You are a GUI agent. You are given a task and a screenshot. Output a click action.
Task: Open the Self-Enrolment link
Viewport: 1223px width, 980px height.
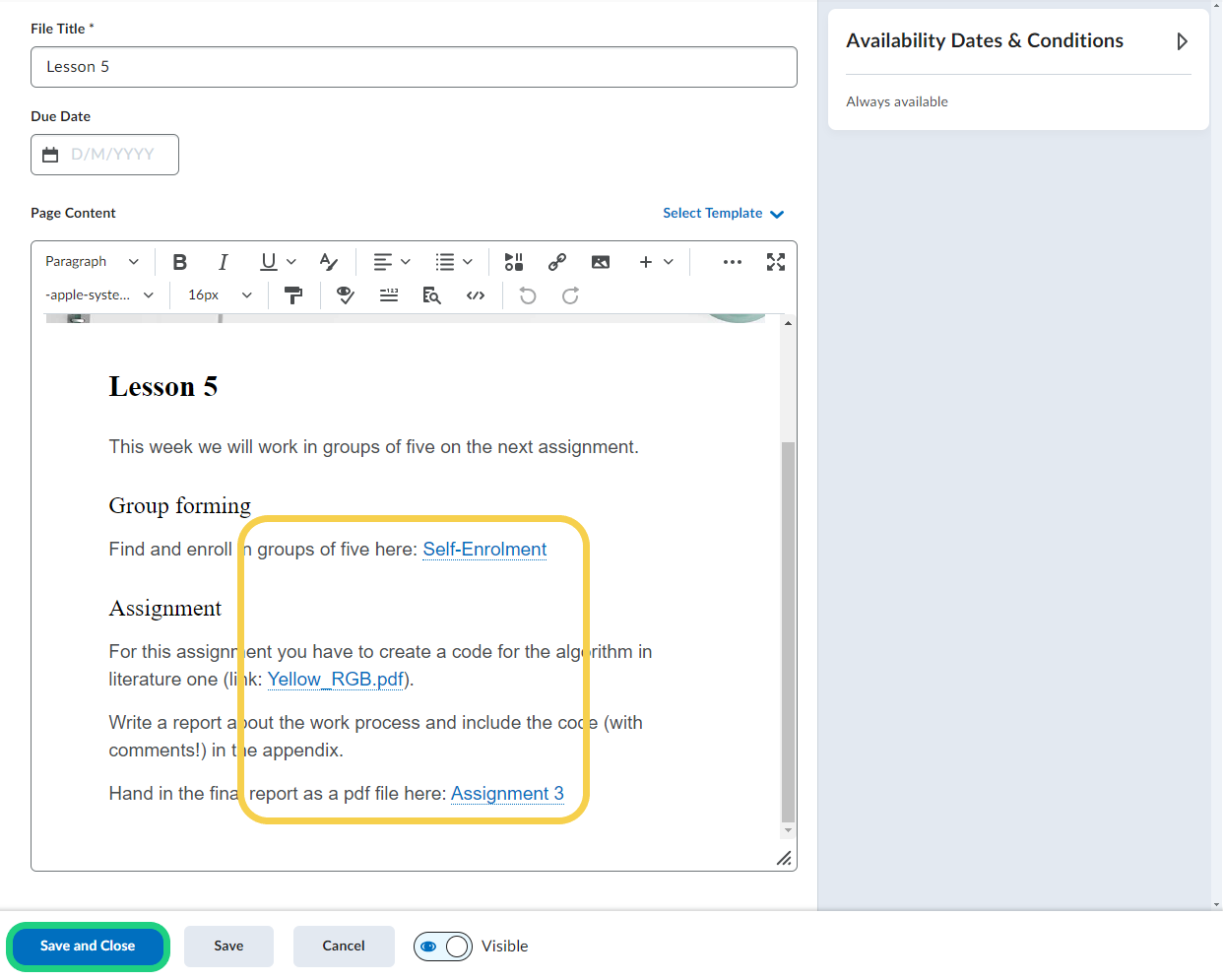click(x=484, y=550)
